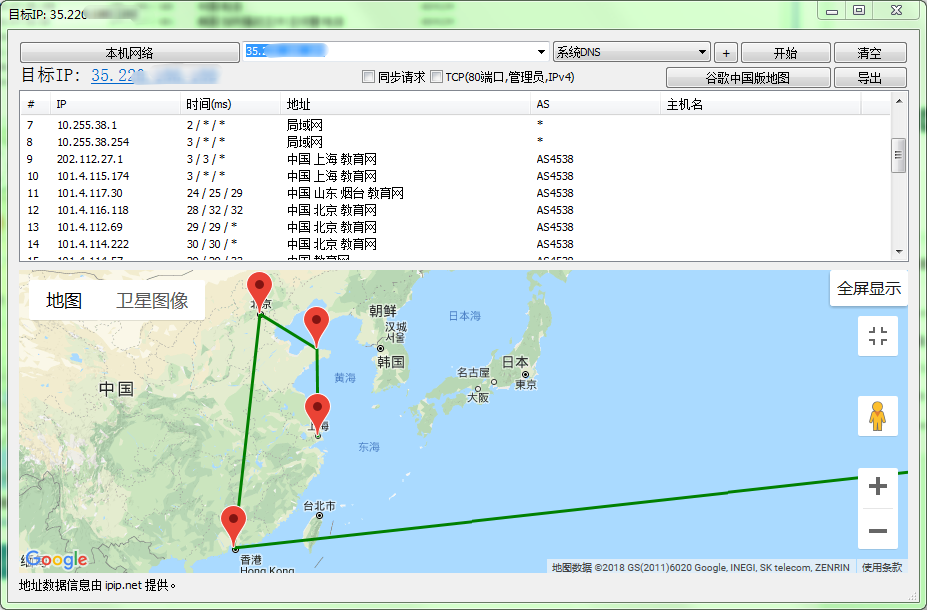Sort by the 主机名 column header
Image resolution: width=927 pixels, height=610 pixels.
coord(760,104)
